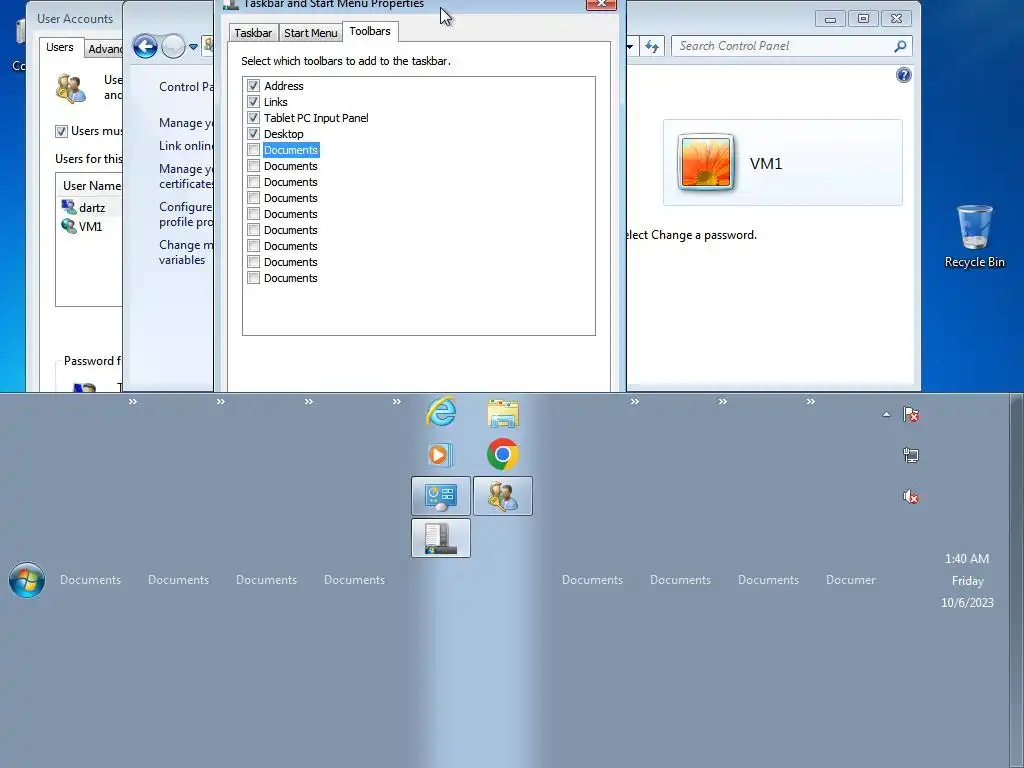Click magnifier icon in Search Control Panel
This screenshot has height=768, width=1024.
point(901,46)
